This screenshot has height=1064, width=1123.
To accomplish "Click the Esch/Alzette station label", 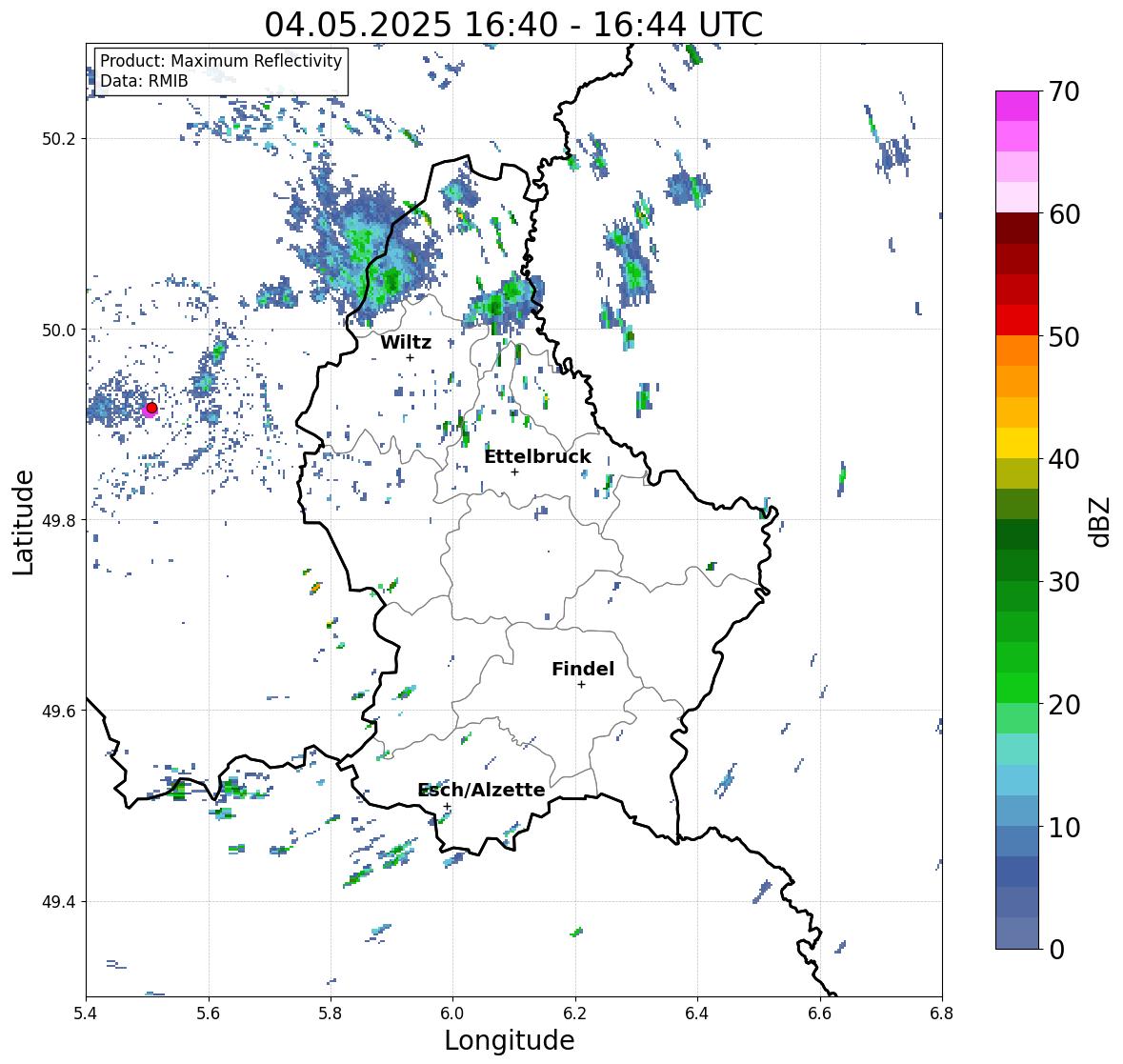I will [481, 790].
